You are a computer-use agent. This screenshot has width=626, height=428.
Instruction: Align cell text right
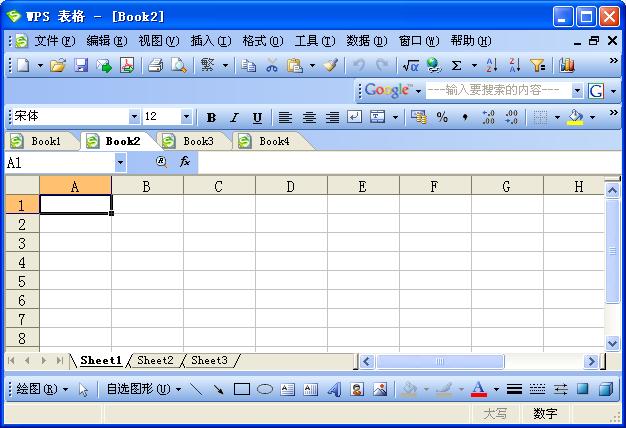(x=332, y=117)
